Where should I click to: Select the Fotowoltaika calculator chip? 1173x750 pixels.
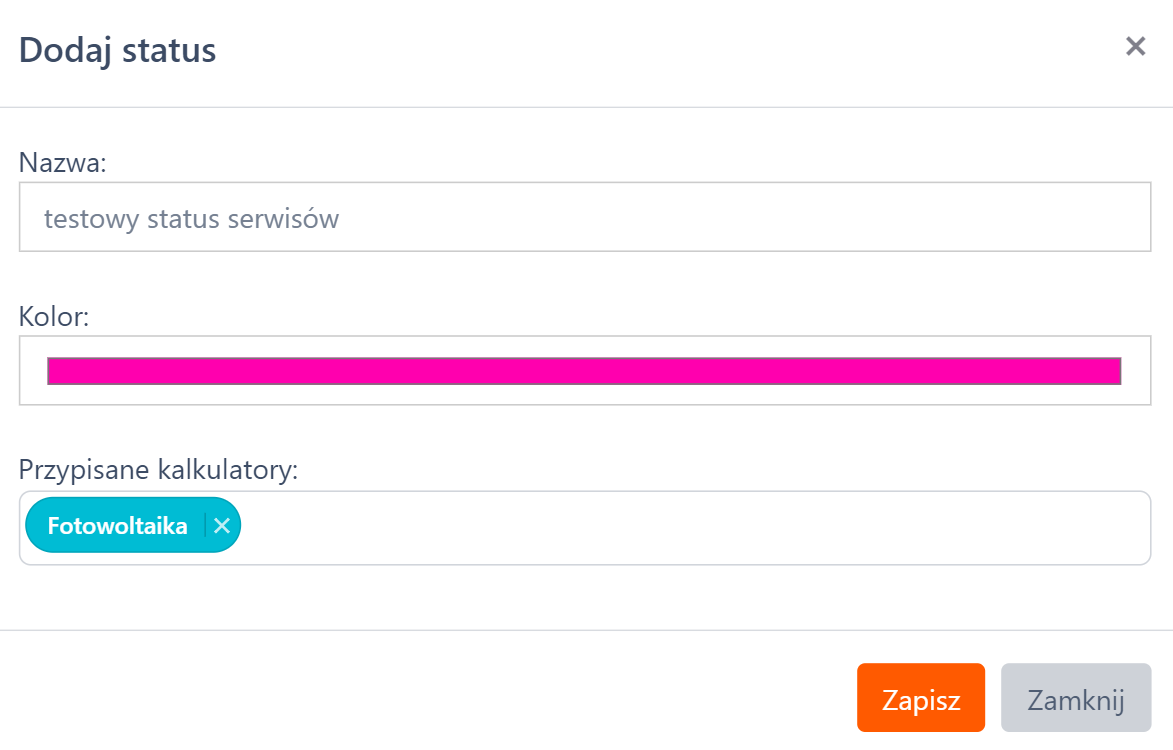point(118,526)
